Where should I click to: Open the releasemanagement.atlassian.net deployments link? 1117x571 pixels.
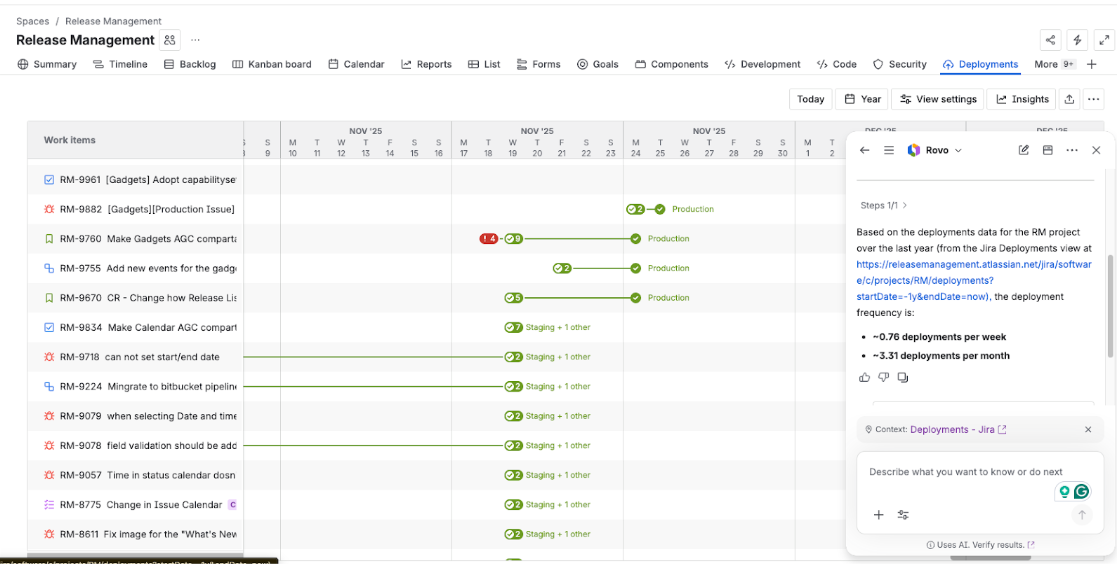pos(973,280)
